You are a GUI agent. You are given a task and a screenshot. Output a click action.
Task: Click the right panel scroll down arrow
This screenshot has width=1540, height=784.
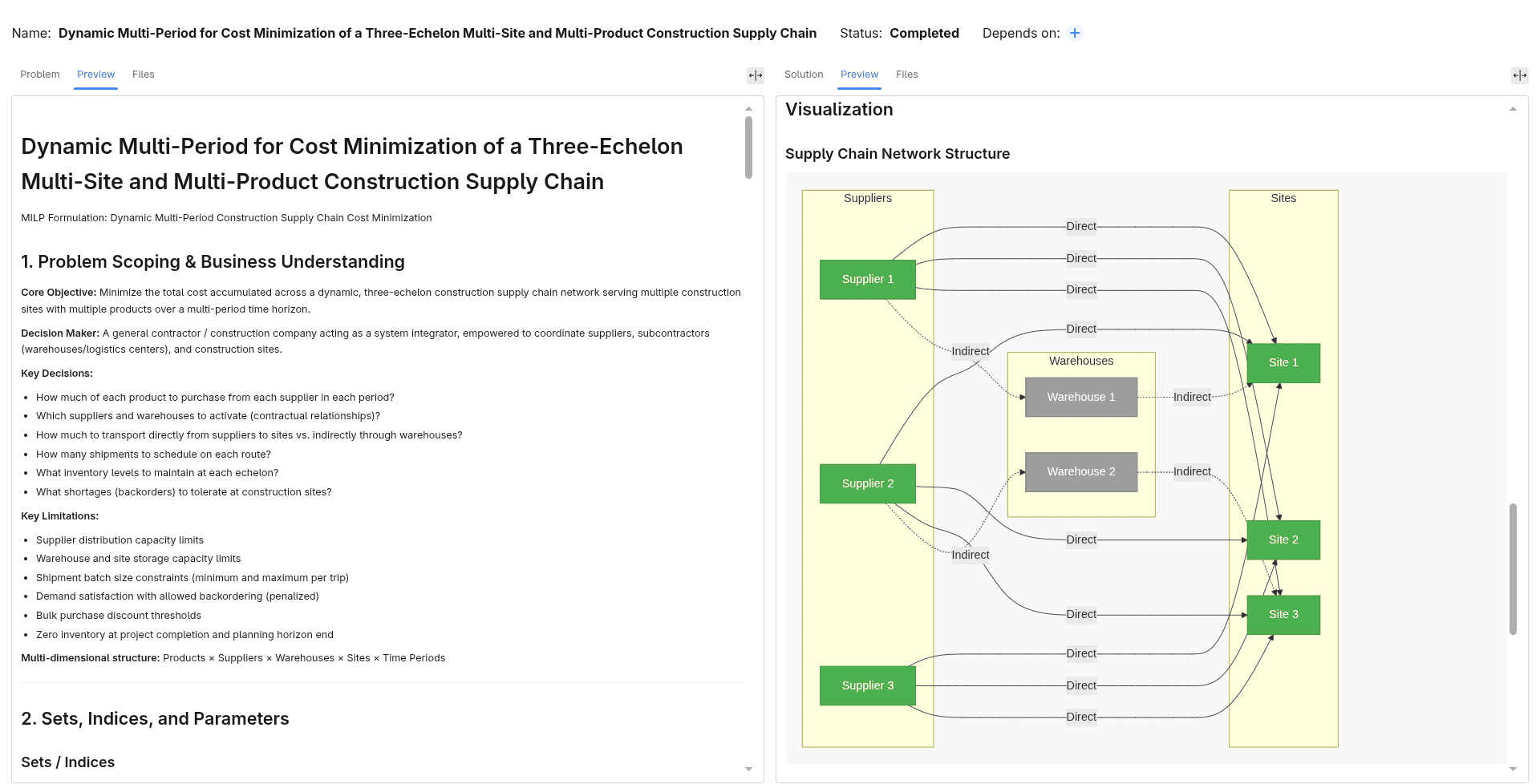(x=1513, y=769)
